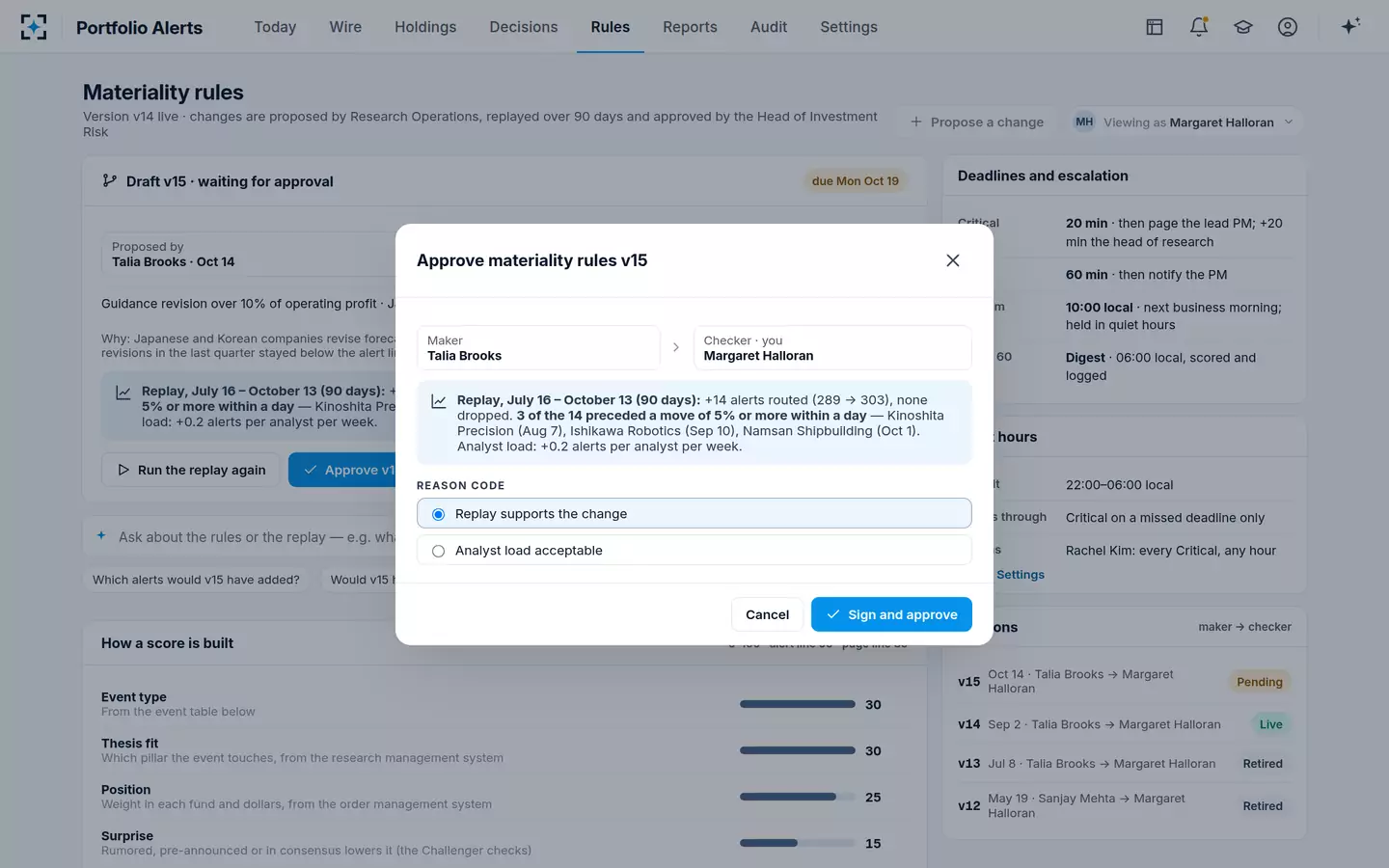The image size is (1389, 868).
Task: Open the layout panel icon in header
Action: (1155, 27)
